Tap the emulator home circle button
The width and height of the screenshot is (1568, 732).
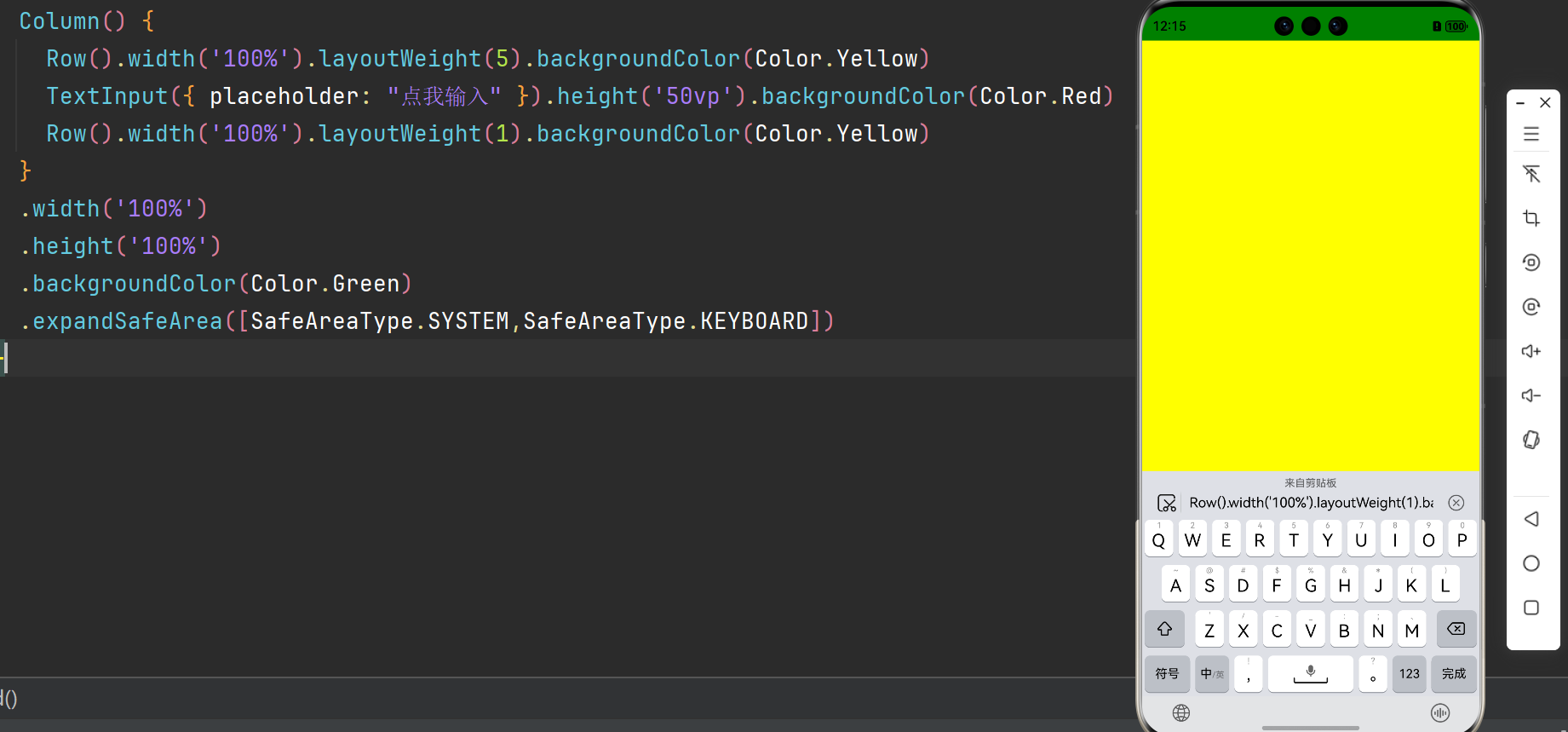coord(1531,563)
